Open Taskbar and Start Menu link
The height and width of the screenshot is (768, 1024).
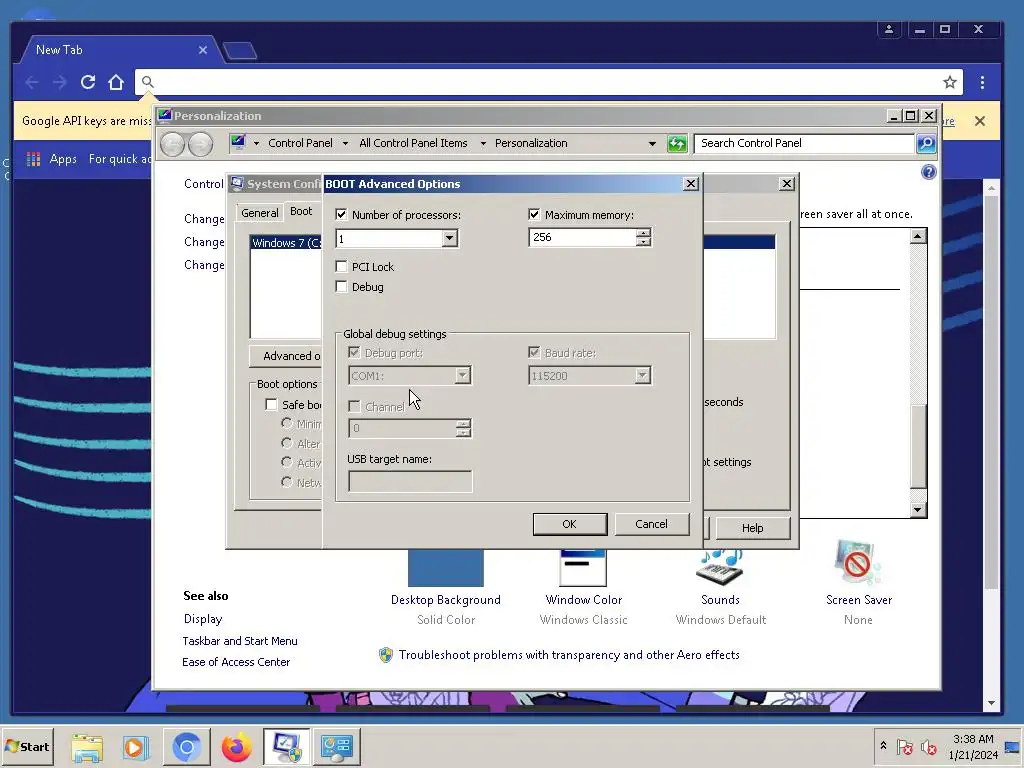tap(240, 641)
